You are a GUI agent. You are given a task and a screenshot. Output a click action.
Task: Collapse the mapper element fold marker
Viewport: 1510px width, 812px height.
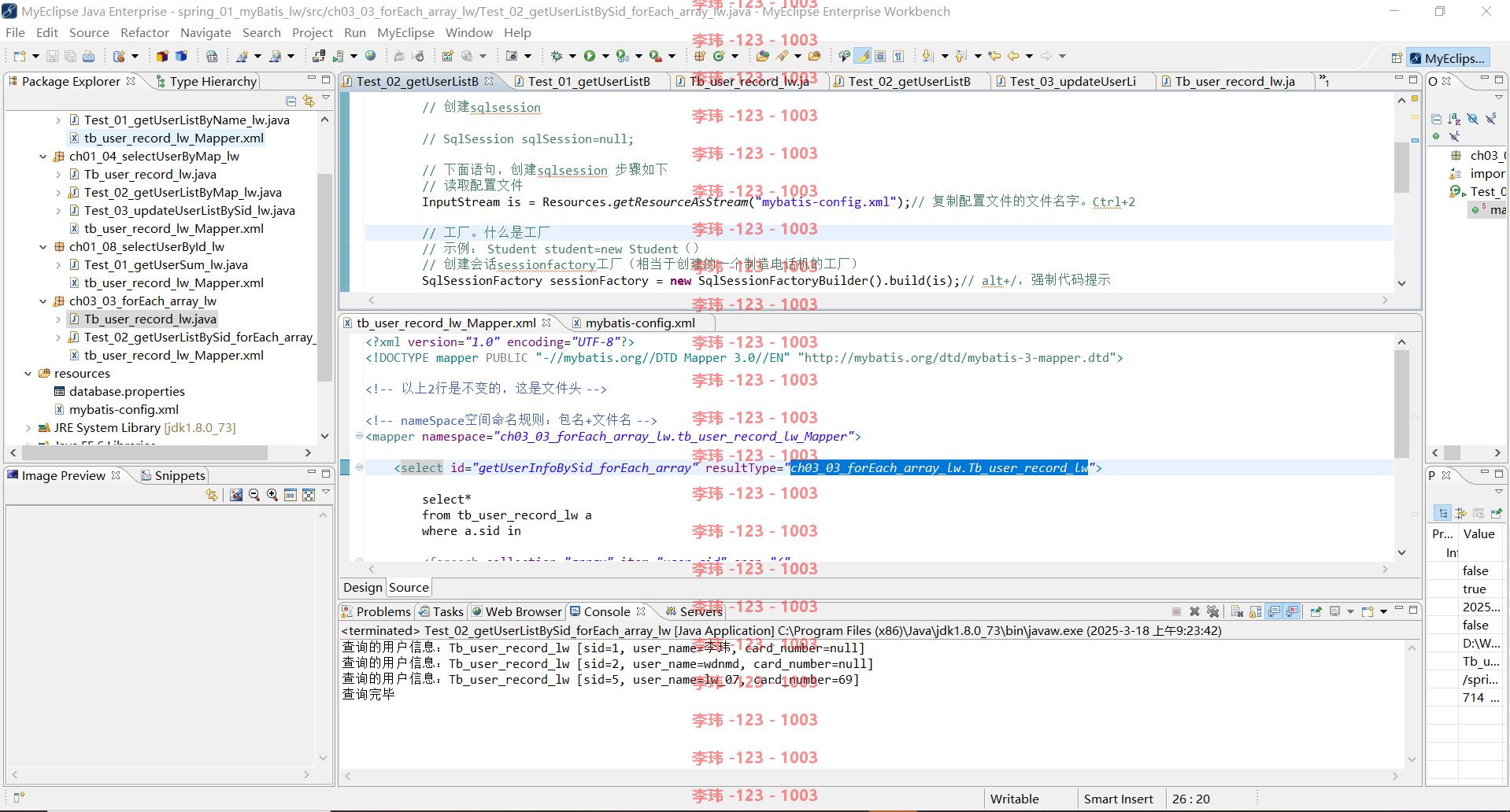coord(359,436)
